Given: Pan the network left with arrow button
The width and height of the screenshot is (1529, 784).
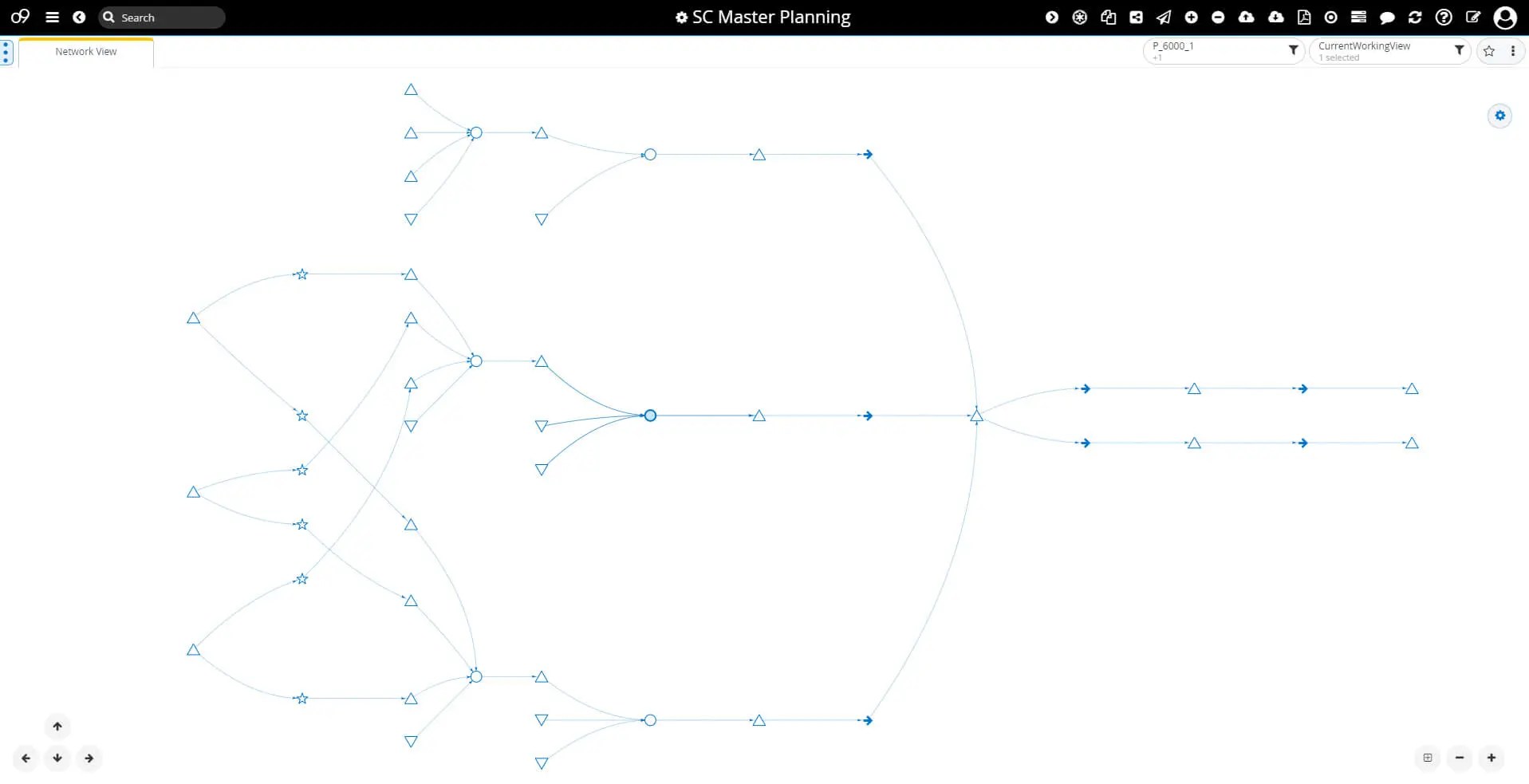Looking at the screenshot, I should tap(26, 758).
